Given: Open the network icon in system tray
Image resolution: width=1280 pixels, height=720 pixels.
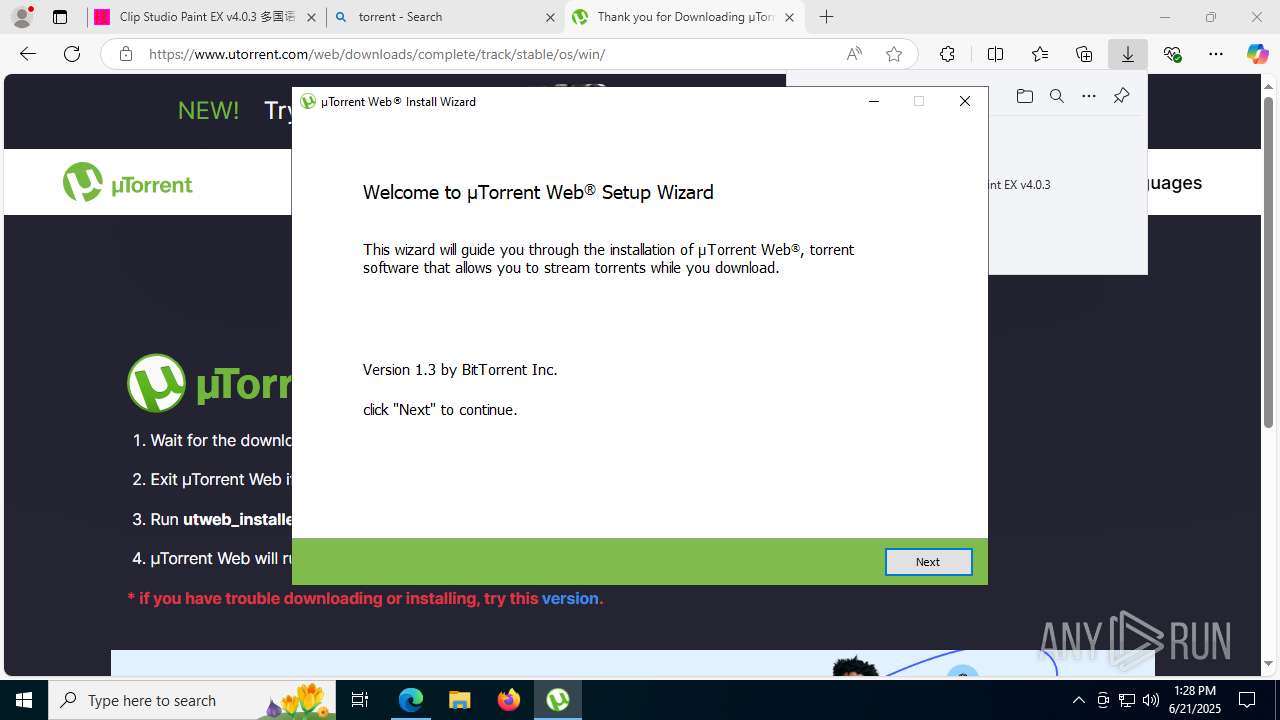Looking at the screenshot, I should pos(1127,700).
